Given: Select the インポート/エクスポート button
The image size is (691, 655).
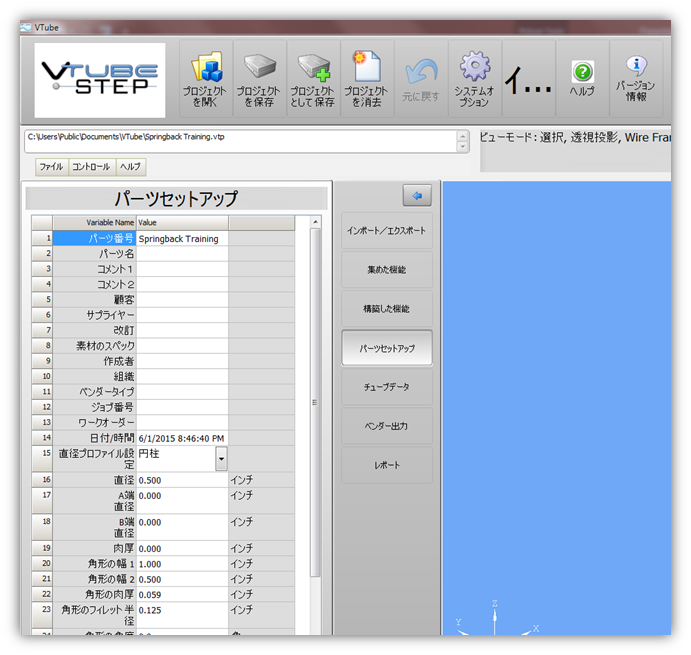Looking at the screenshot, I should [x=387, y=231].
